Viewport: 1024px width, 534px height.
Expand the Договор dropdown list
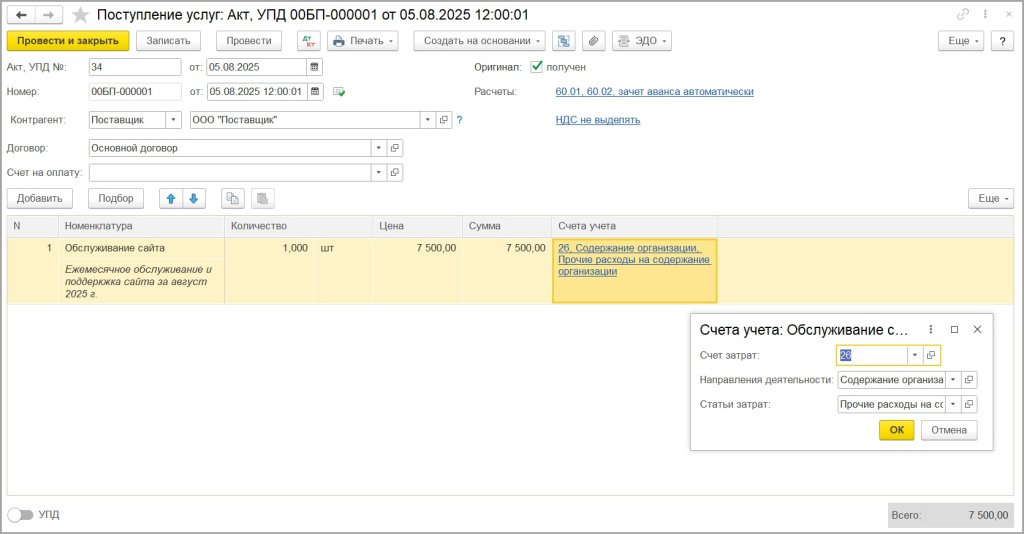(x=378, y=148)
